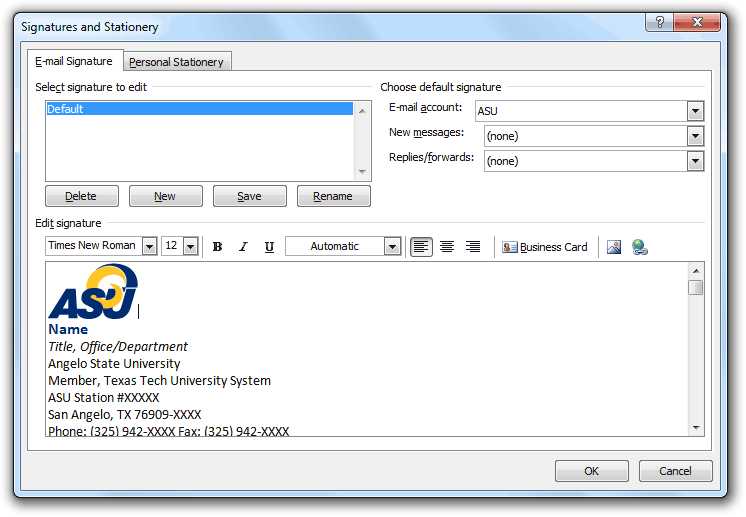Image resolution: width=746 pixels, height=517 pixels.
Task: Click signature editor scrollbar down arrow
Action: (x=696, y=428)
